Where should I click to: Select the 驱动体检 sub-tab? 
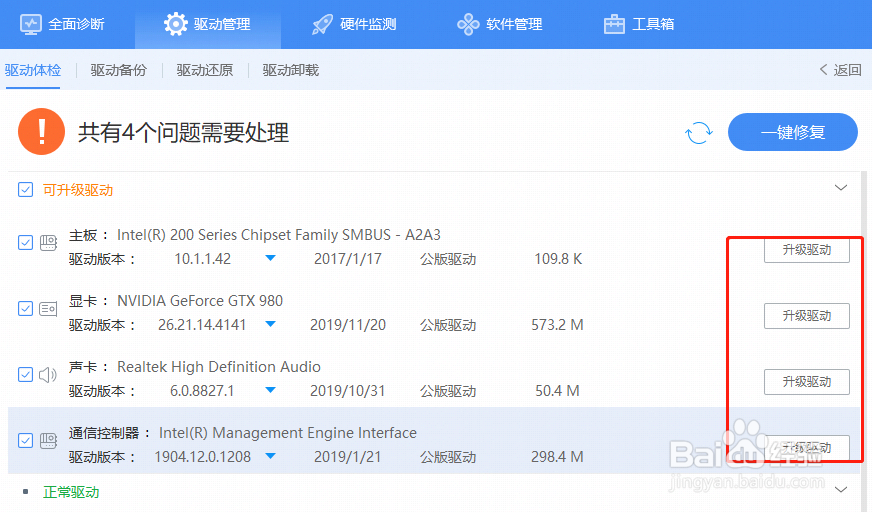pyautogui.click(x=33, y=71)
